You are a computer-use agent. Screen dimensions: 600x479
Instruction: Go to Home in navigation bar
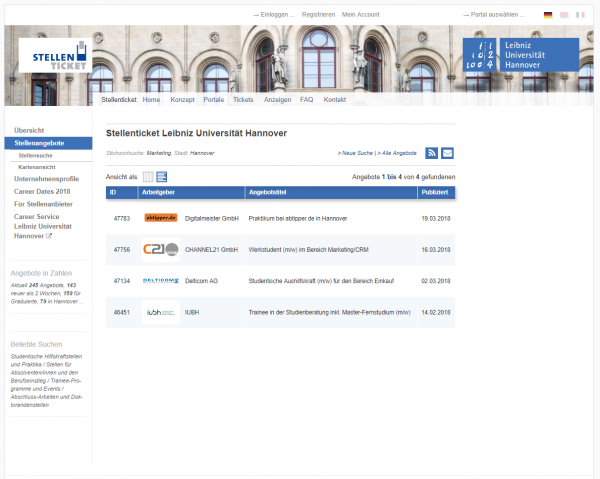click(151, 99)
